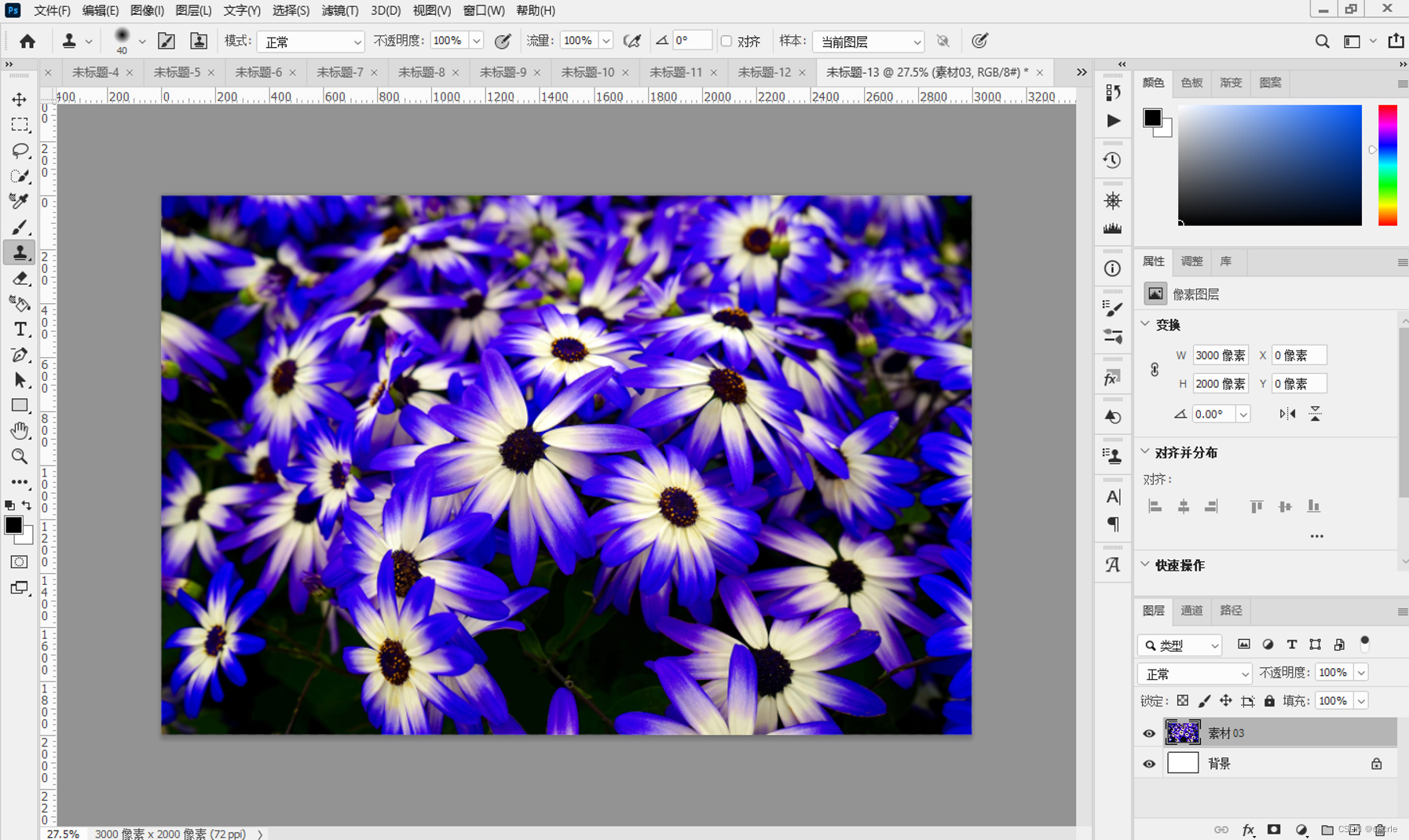Open the Info panel icon
The image size is (1409, 840).
point(1112,268)
